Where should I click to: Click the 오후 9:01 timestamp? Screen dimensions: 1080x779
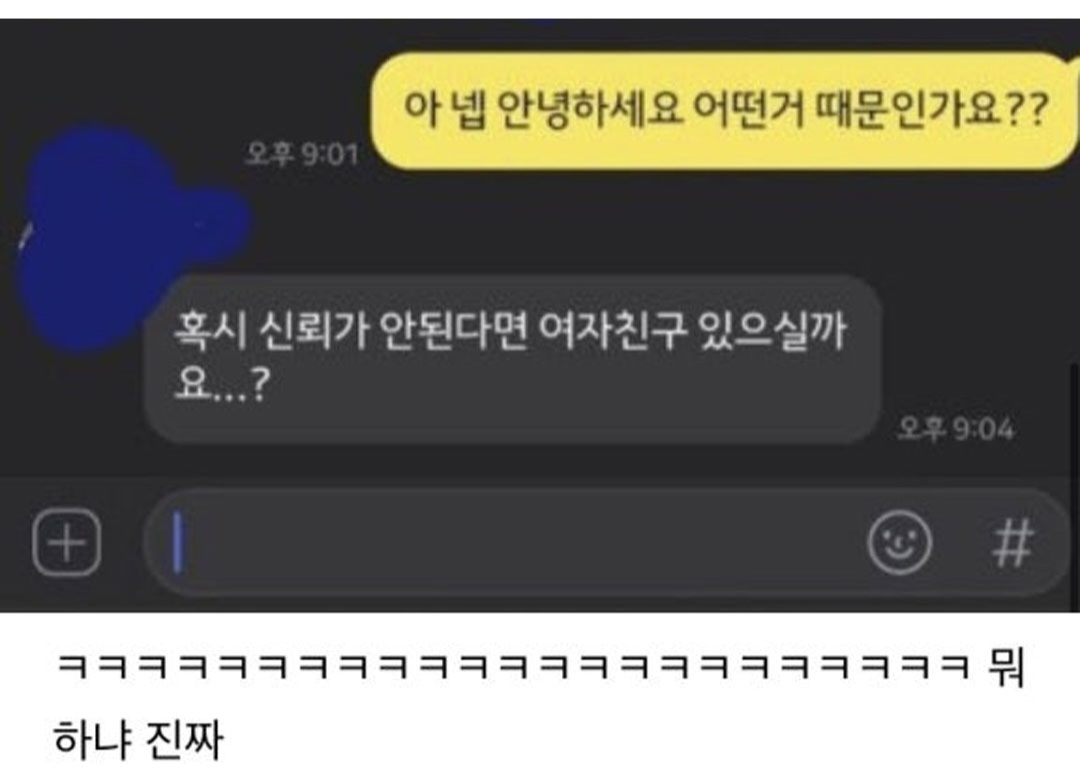click(x=302, y=153)
